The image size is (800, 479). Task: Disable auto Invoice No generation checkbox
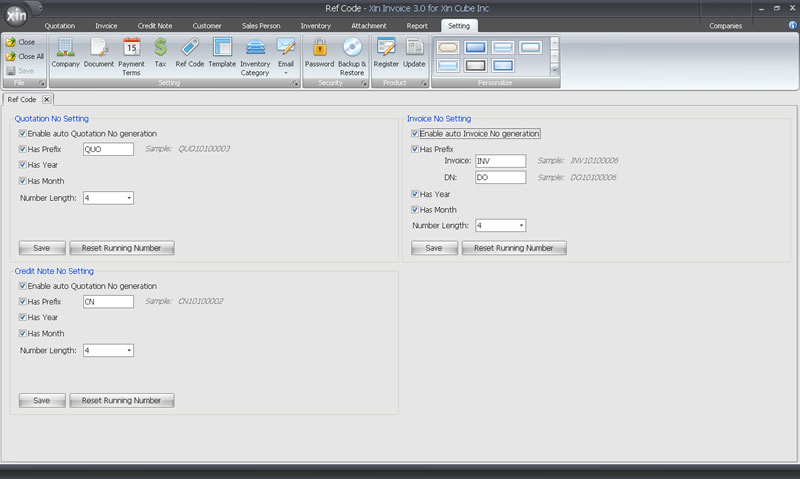415,133
